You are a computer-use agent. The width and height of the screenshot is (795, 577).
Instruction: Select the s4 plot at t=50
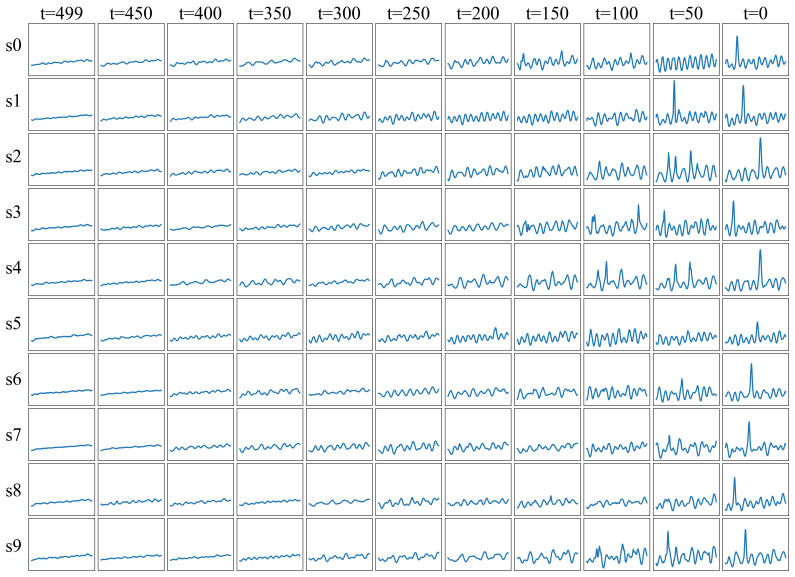686,270
